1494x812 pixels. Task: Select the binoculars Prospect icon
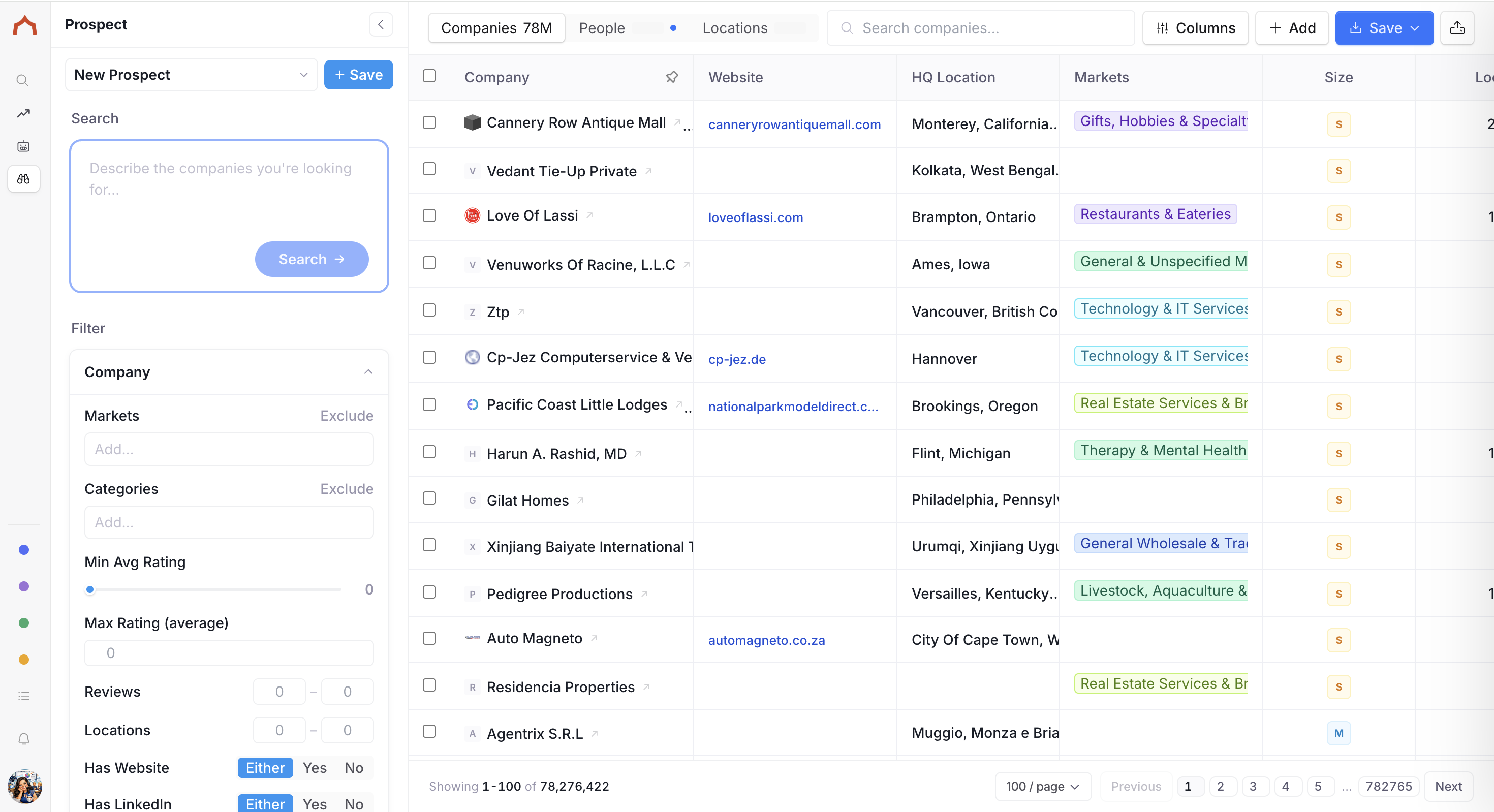[24, 179]
